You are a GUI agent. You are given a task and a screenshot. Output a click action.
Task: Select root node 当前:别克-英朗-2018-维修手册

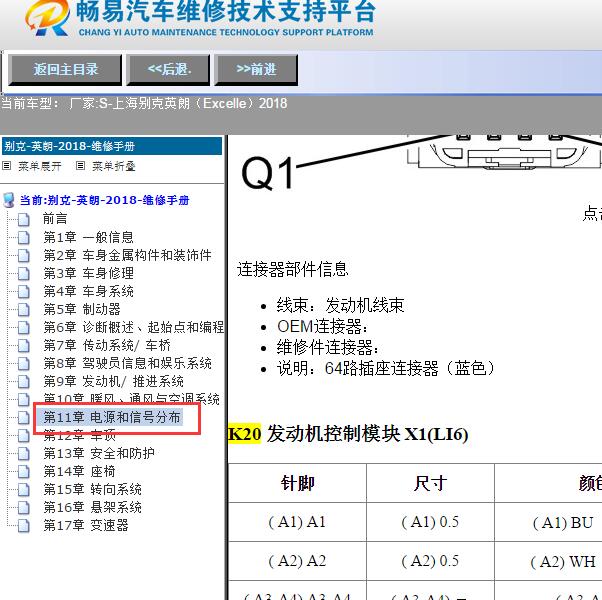(x=104, y=200)
